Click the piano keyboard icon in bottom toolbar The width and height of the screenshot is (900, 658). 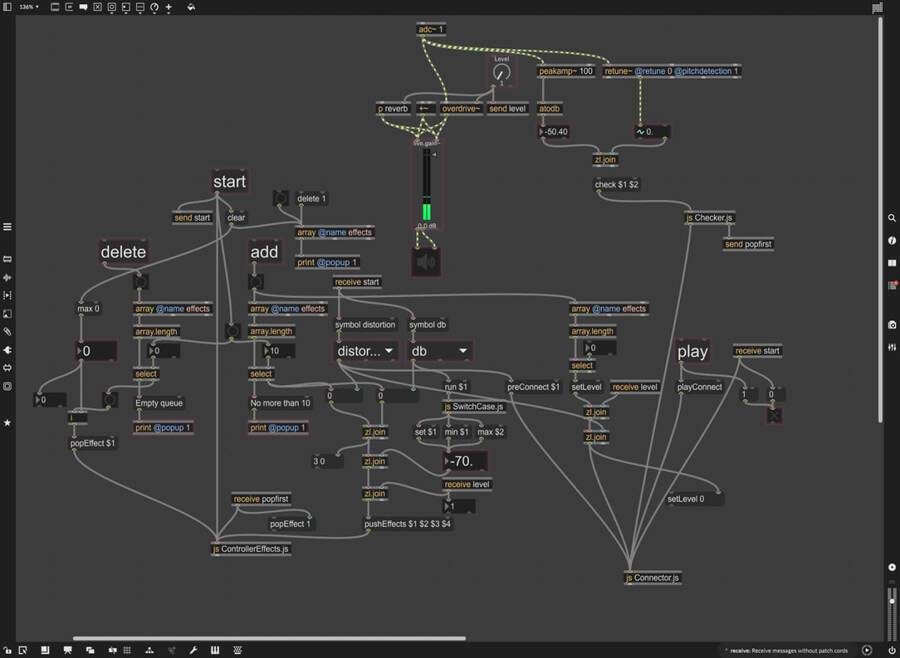tap(215, 650)
